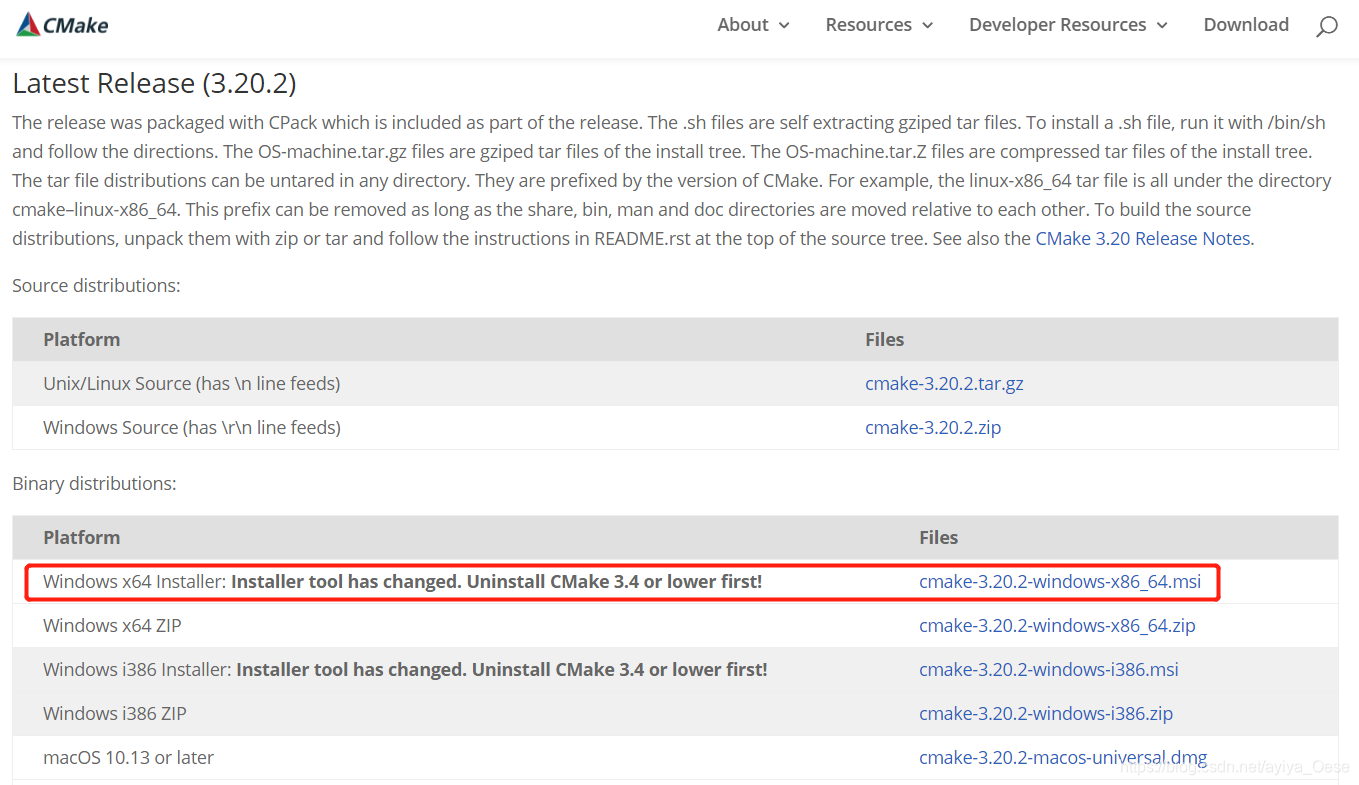The height and width of the screenshot is (785, 1359).
Task: Expand the About menu chevron
Action: click(x=784, y=26)
